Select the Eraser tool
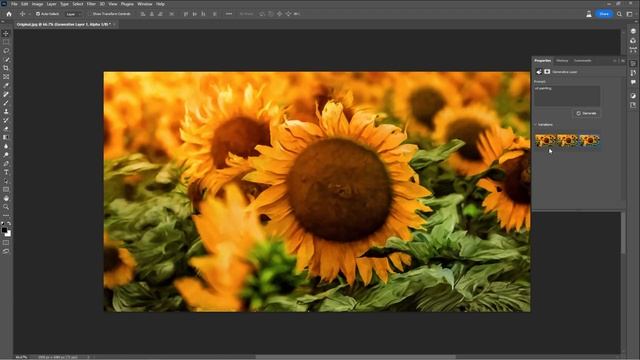 pos(6,129)
